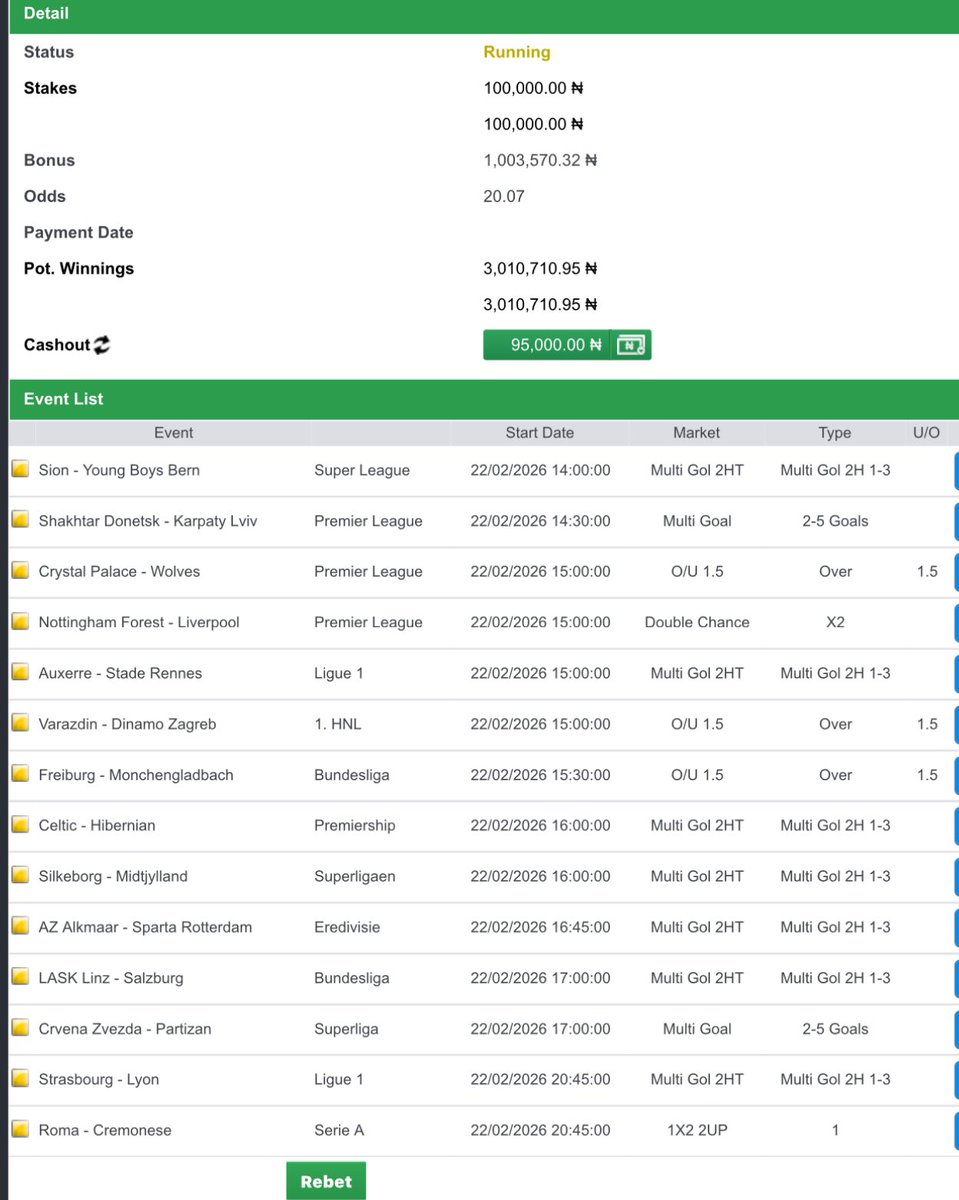Click the U/O column header

click(926, 433)
